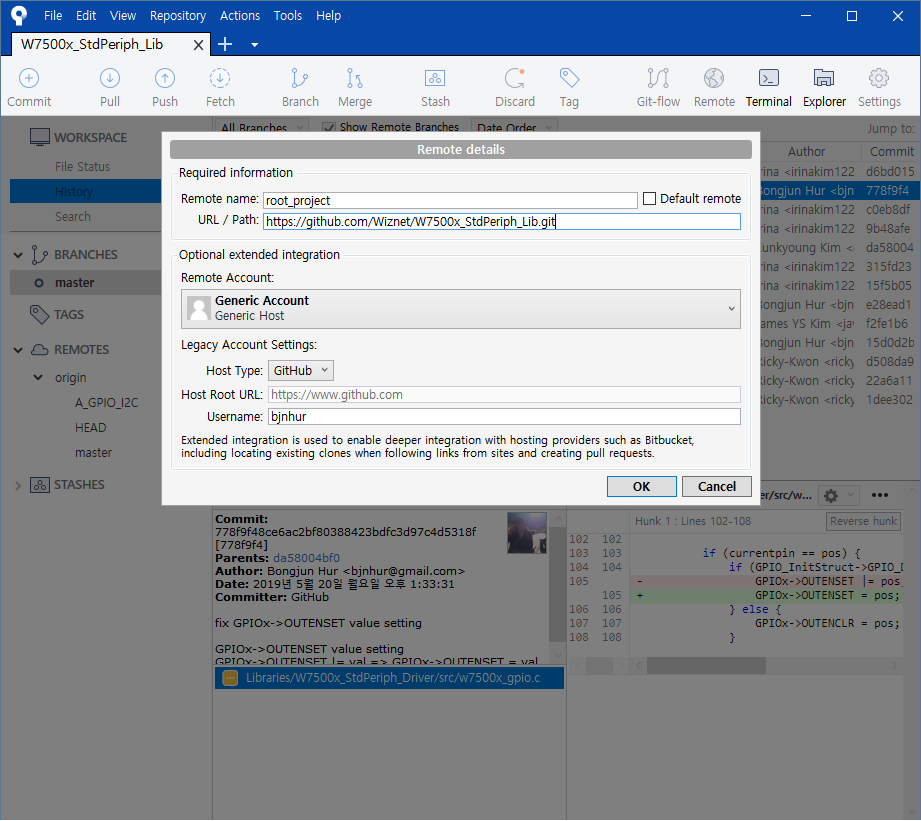Screen dimensions: 921x821
Task: Click the TAGS icon in sidebar
Action: pos(39,315)
